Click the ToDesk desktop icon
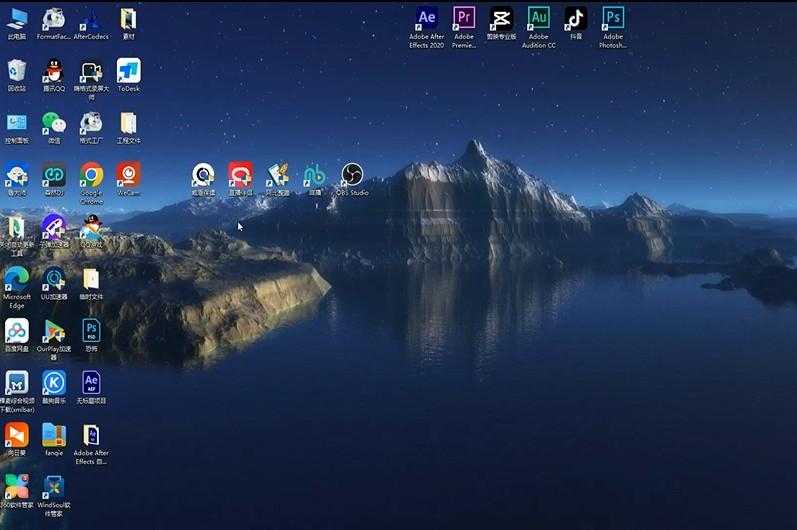This screenshot has height=530, width=797. pyautogui.click(x=128, y=71)
